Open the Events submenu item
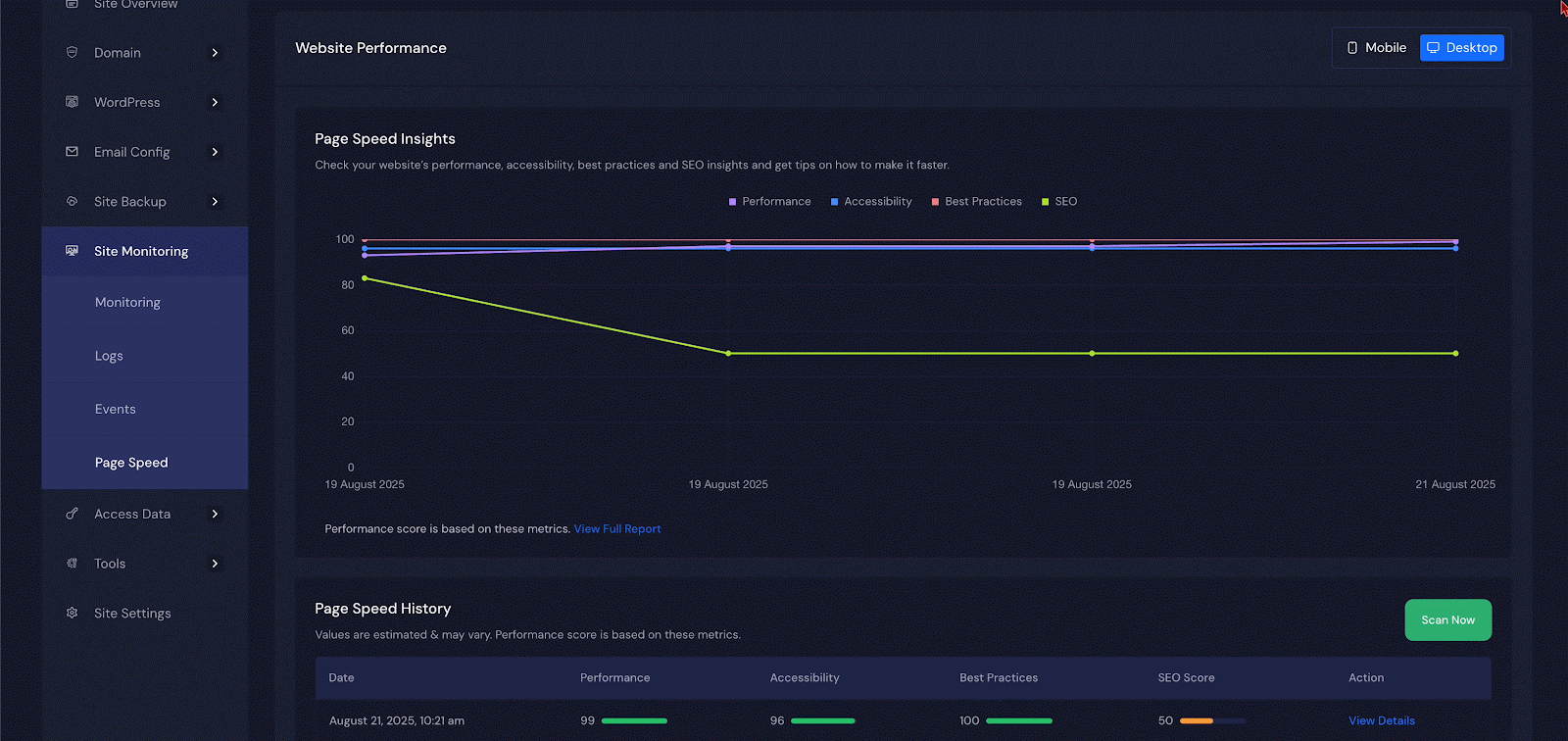The image size is (1568, 741). (x=116, y=410)
